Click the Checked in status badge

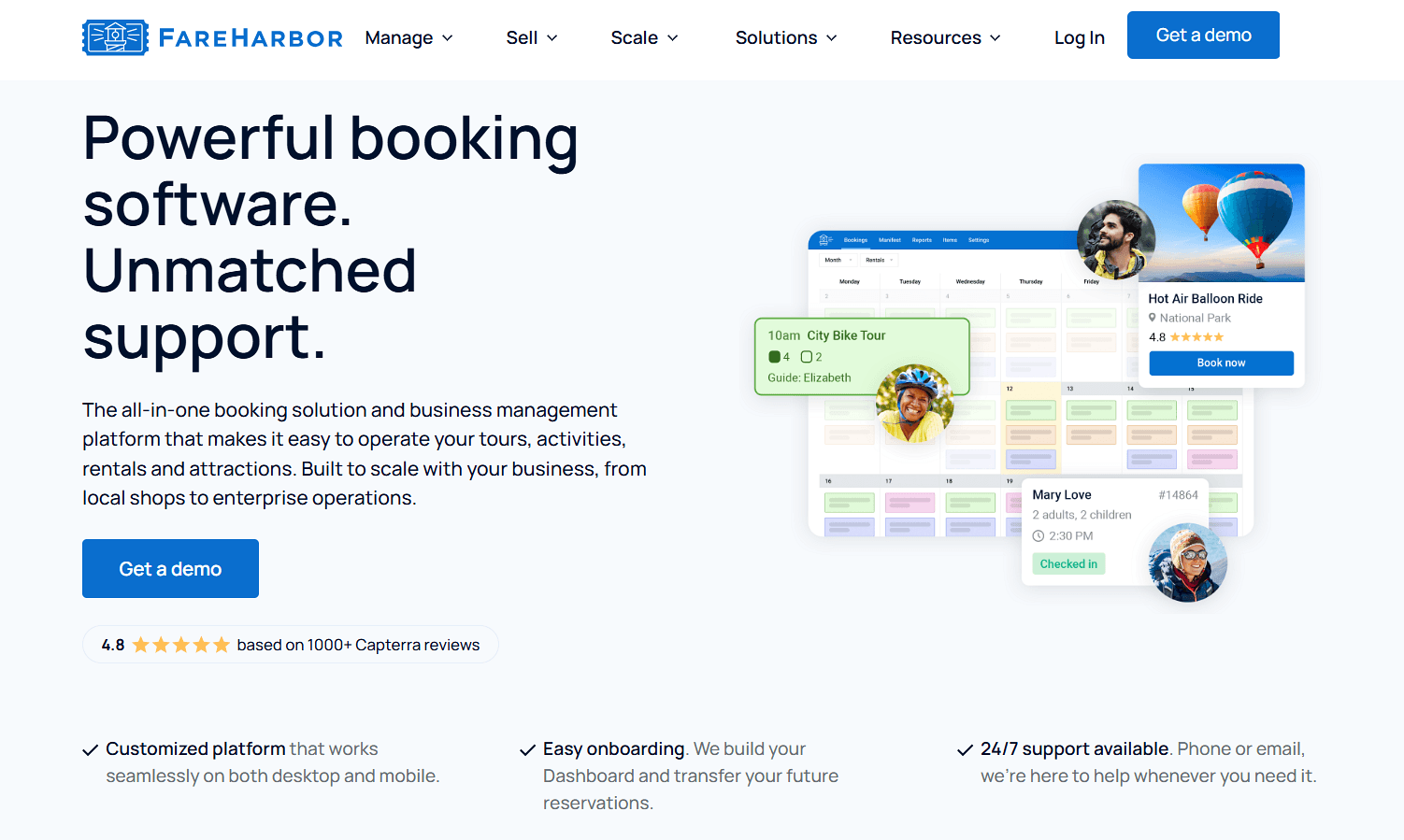point(1068,564)
